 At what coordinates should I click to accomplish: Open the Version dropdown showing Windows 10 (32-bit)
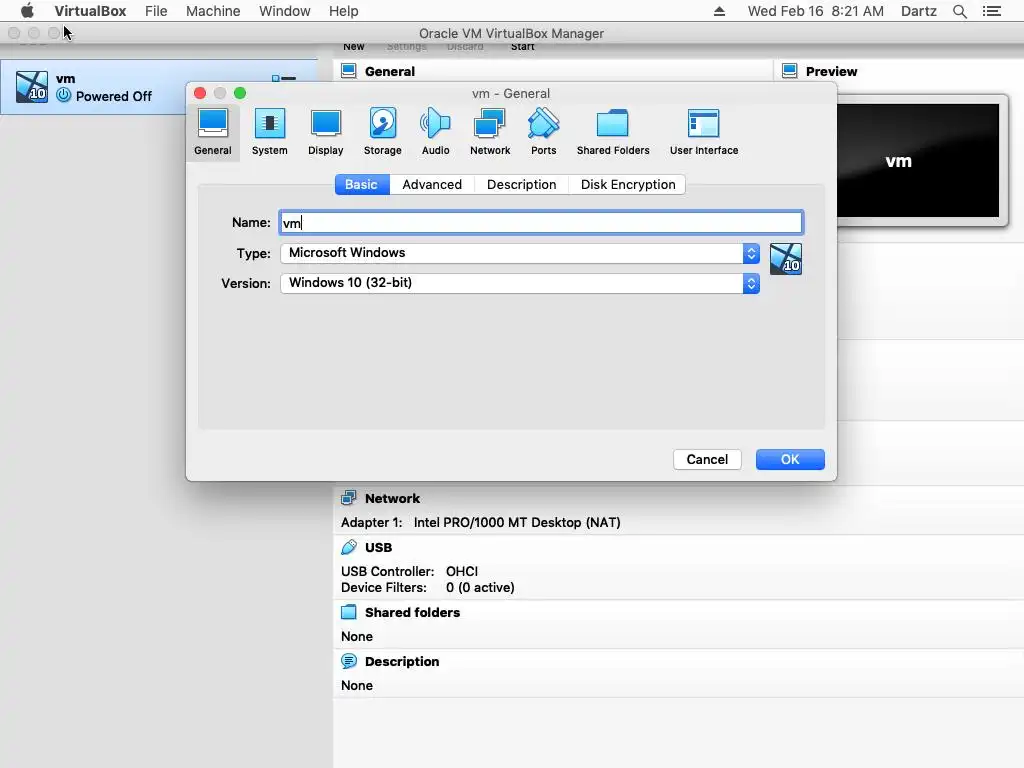pos(520,283)
